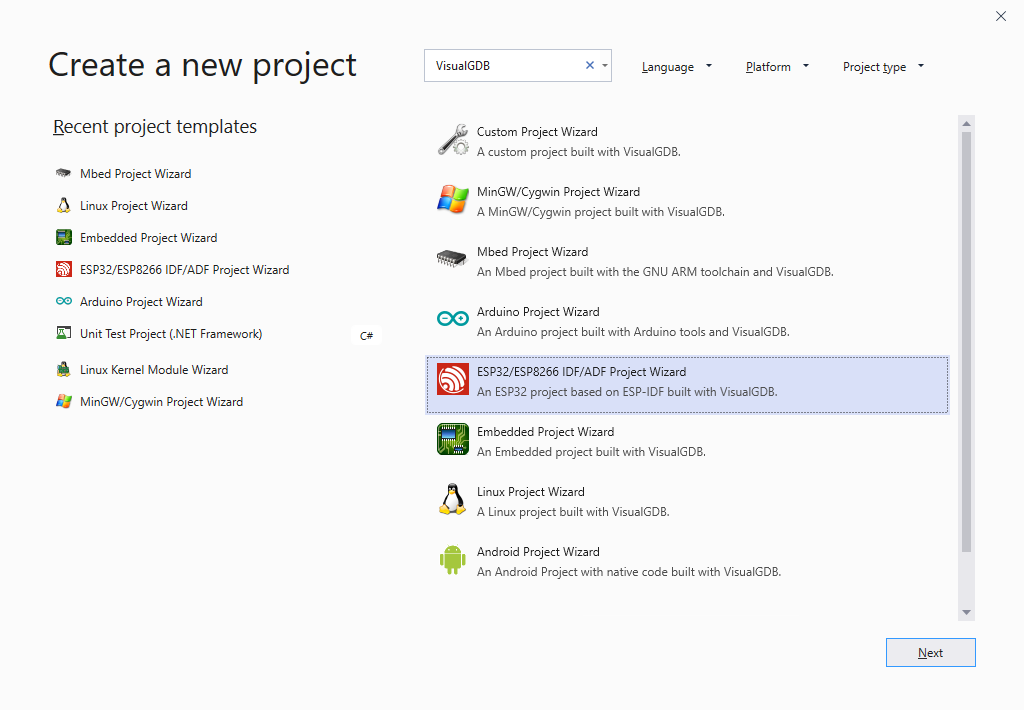Choose recent template Embedded Project Wizard
The height and width of the screenshot is (710, 1024).
[148, 238]
